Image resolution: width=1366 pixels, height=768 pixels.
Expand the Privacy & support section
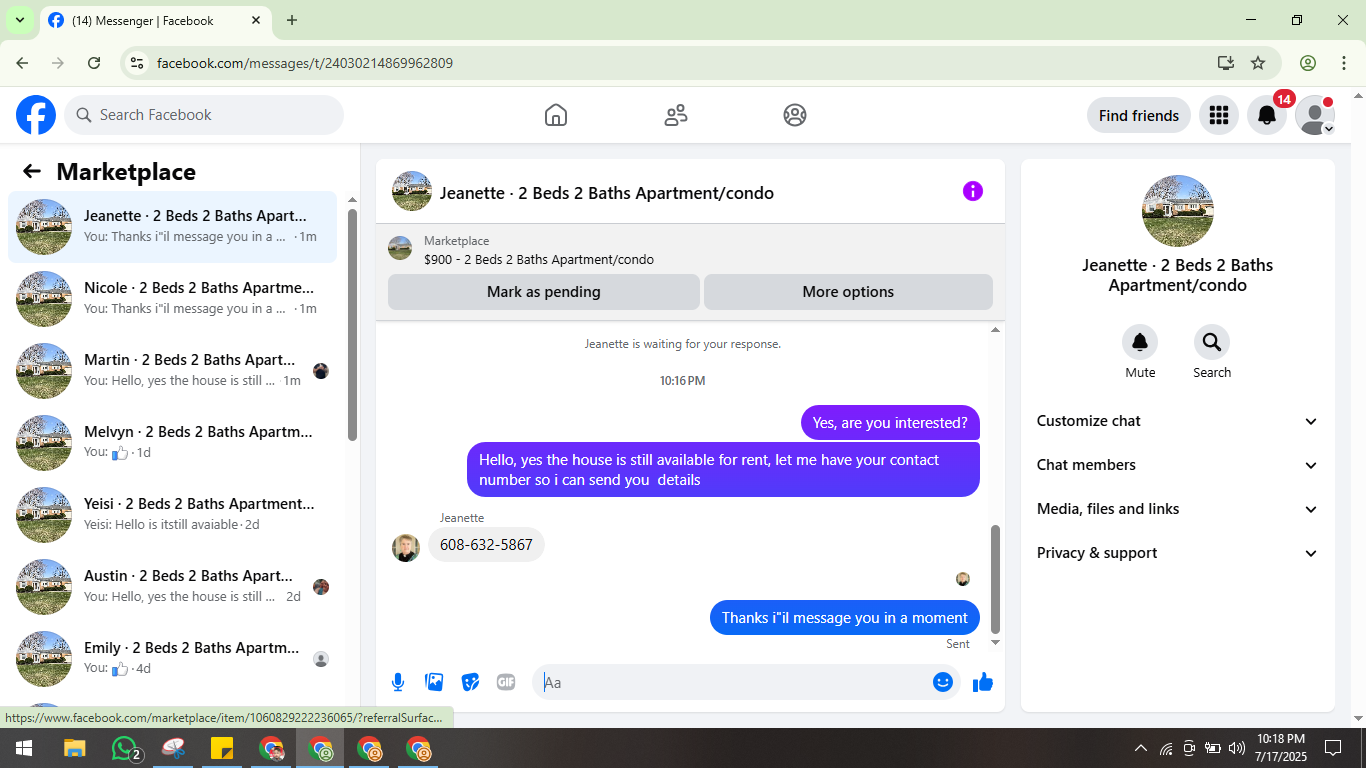(1177, 553)
